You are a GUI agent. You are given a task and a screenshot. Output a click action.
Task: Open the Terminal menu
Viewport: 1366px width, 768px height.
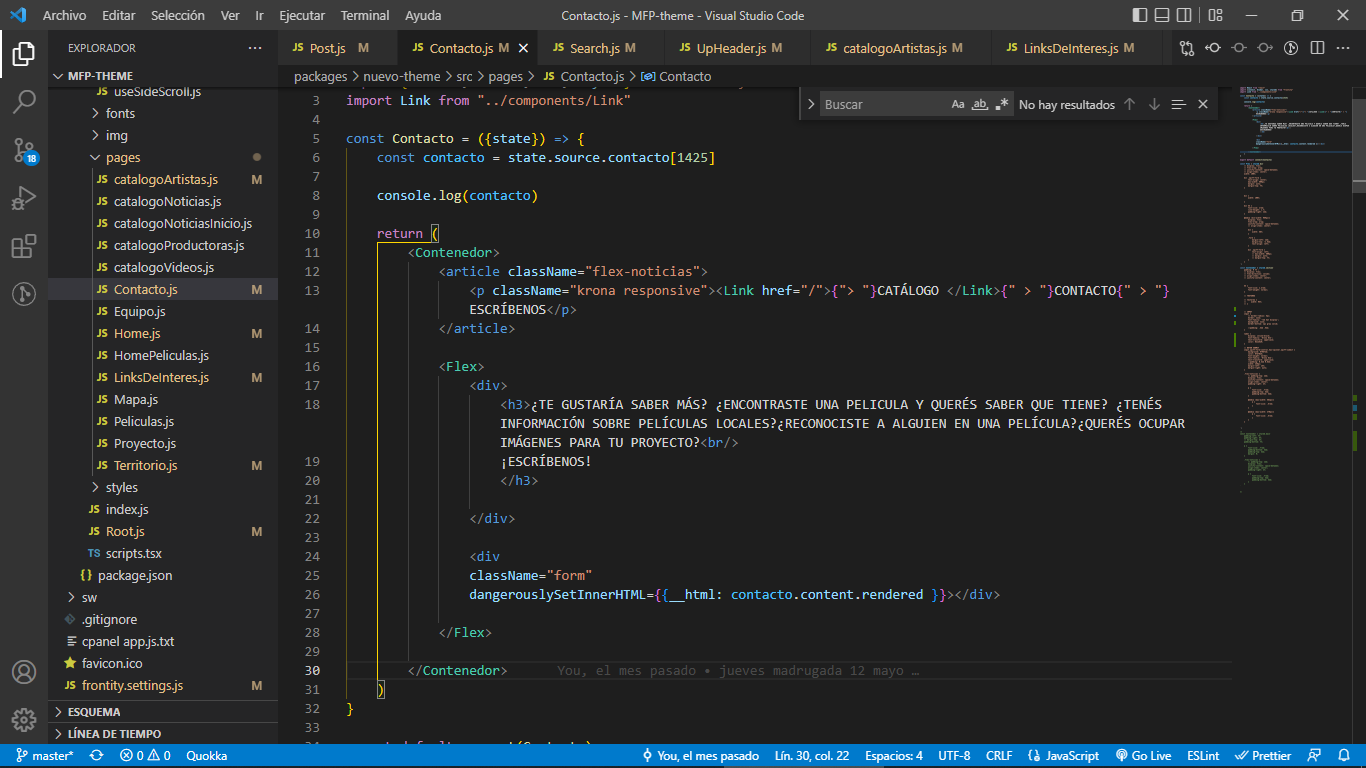(365, 16)
